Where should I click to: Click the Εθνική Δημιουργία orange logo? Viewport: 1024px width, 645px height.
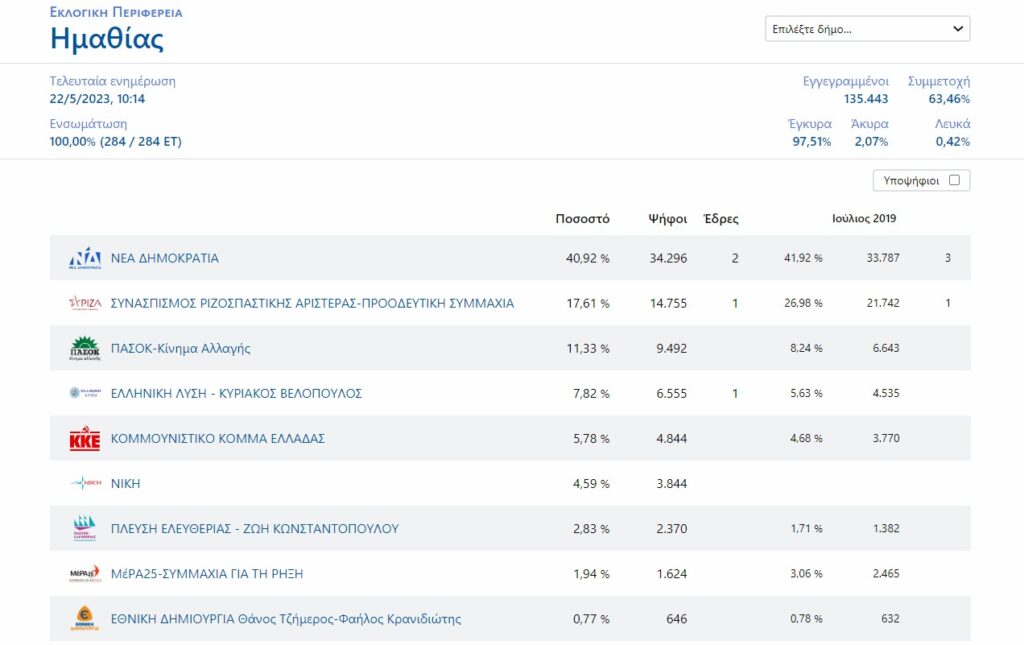[85, 619]
